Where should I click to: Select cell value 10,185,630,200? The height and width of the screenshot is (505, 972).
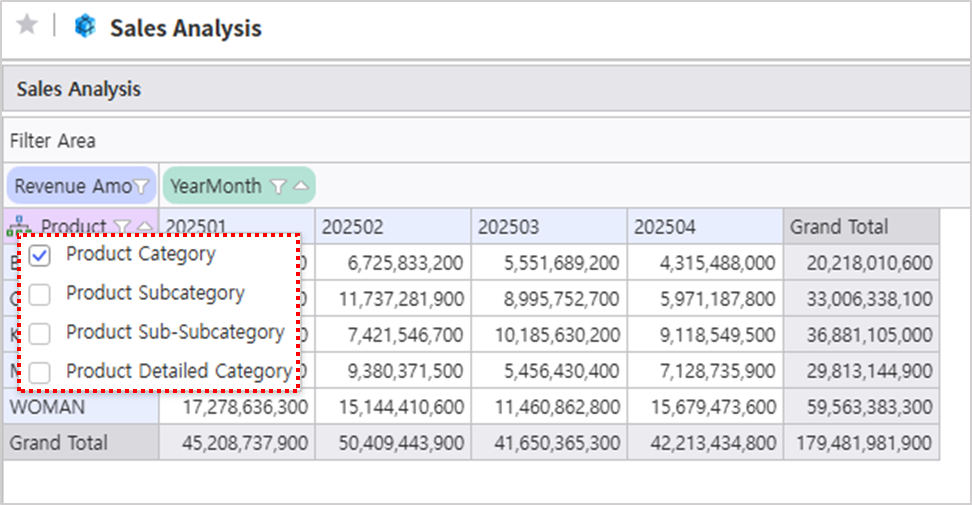click(x=549, y=335)
